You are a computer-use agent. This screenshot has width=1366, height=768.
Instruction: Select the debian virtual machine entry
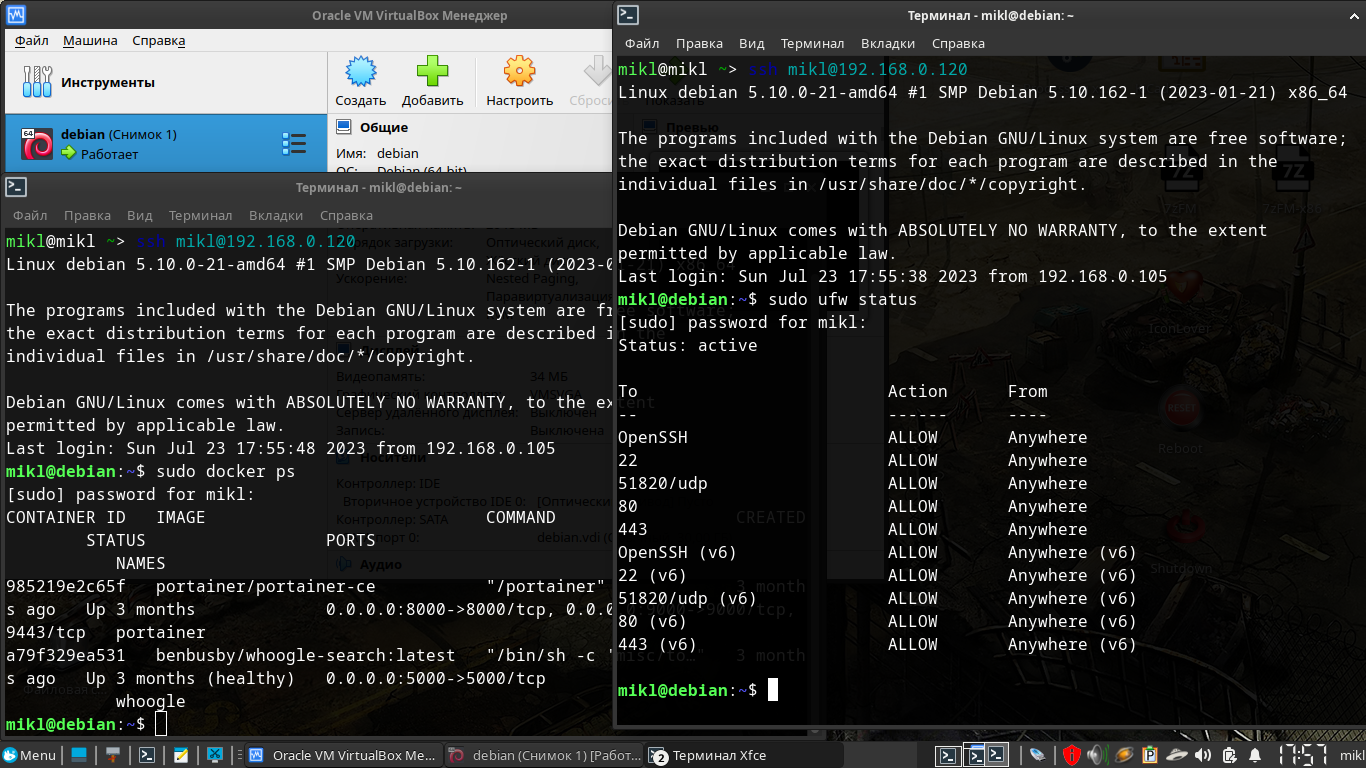coord(118,144)
